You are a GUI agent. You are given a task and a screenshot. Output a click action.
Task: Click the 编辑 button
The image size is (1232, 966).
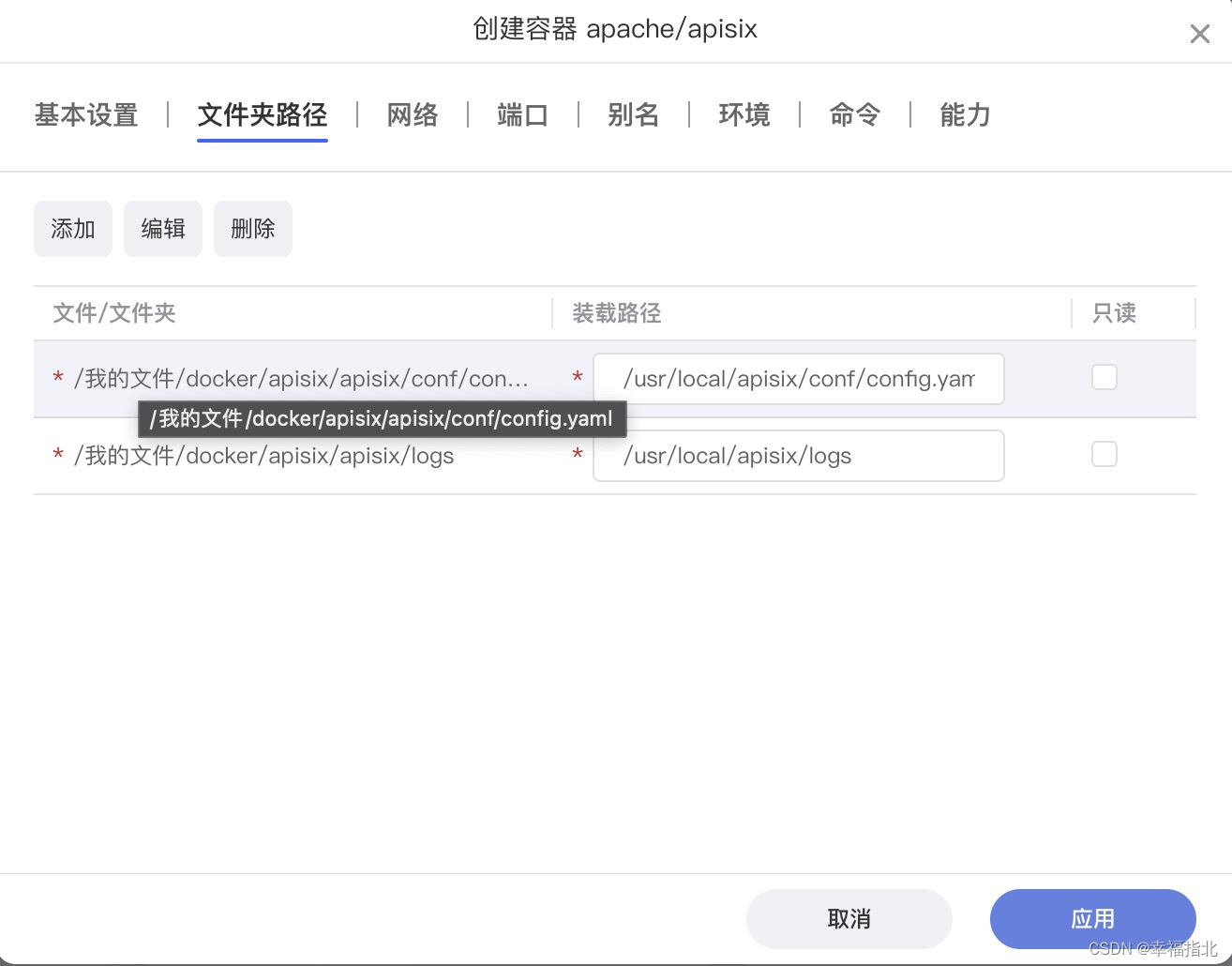click(x=163, y=229)
